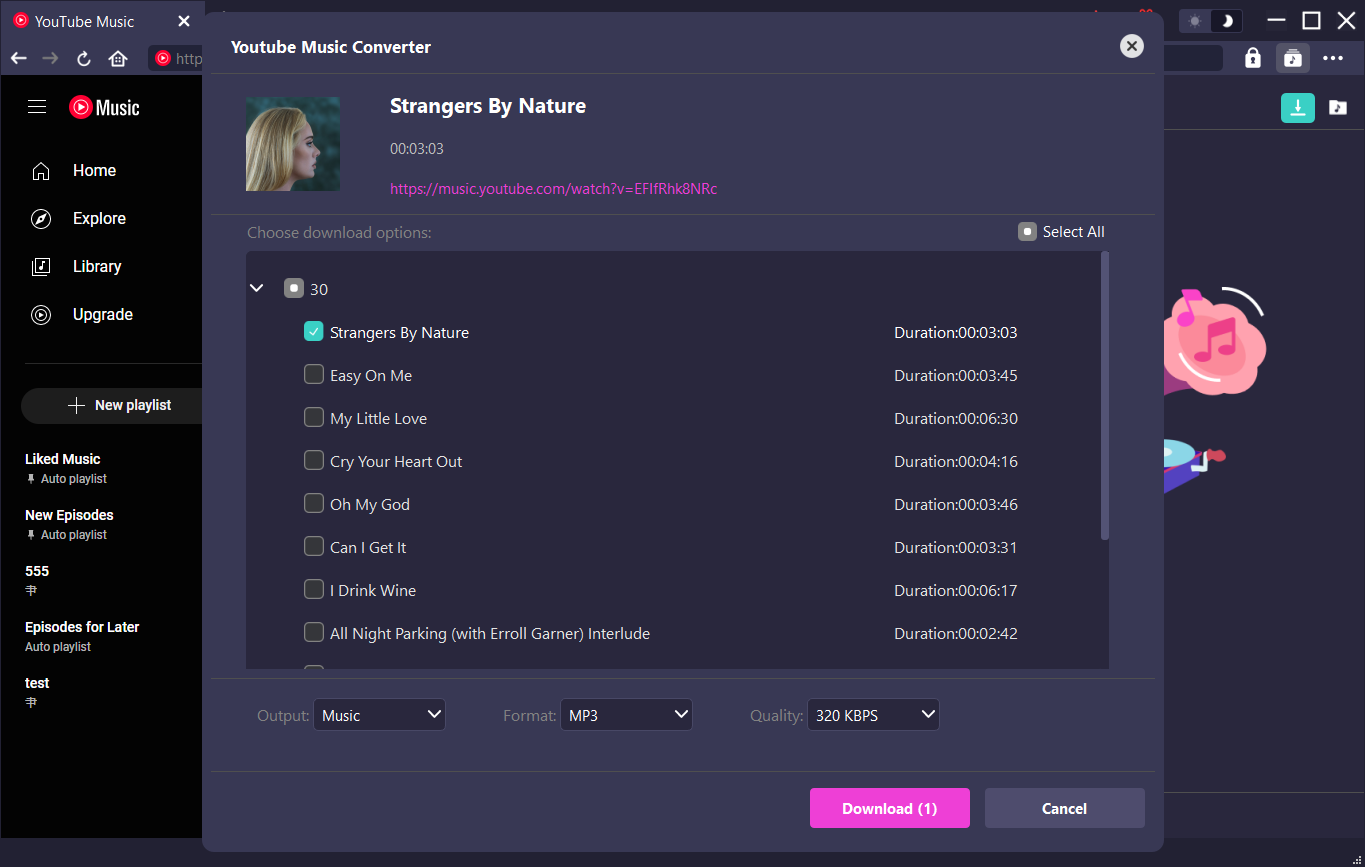Click the lock icon in the toolbar
This screenshot has height=867, width=1365.
[x=1252, y=58]
